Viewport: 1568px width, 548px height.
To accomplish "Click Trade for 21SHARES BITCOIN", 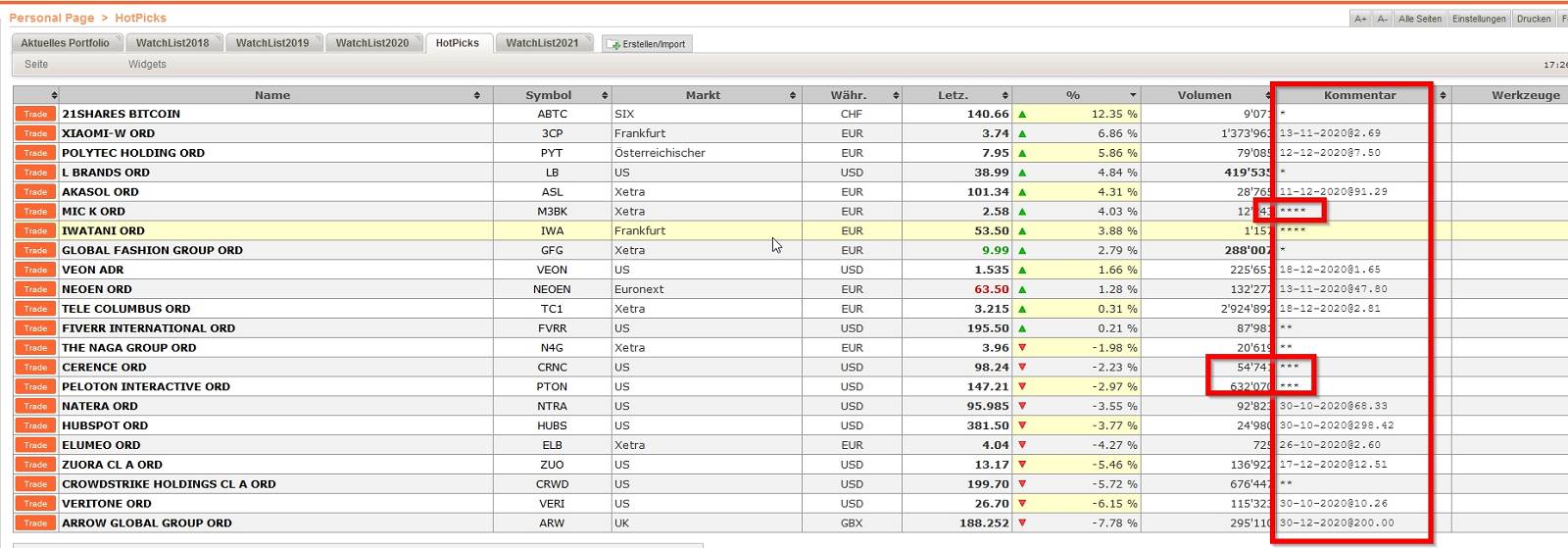I will tap(35, 114).
